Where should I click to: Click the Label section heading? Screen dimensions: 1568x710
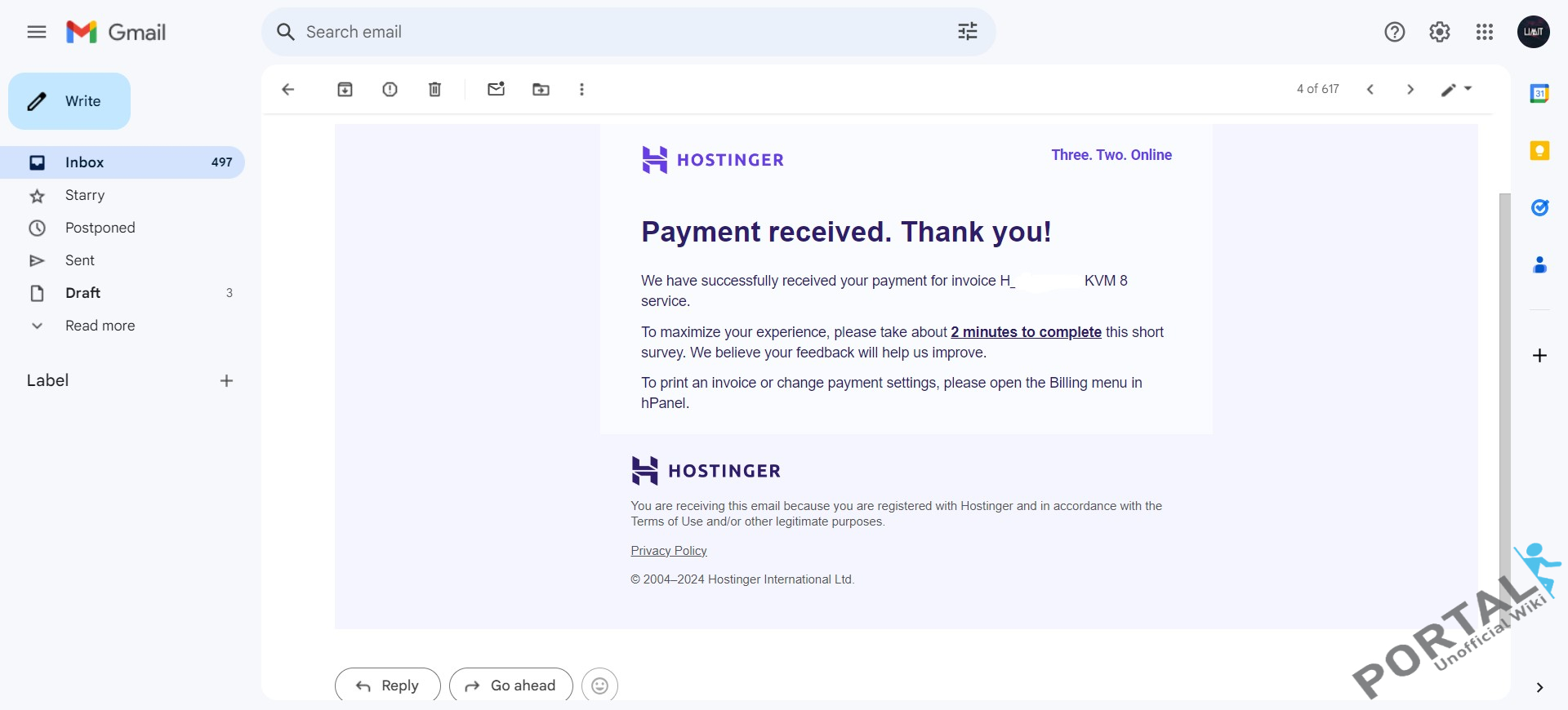[x=48, y=381]
